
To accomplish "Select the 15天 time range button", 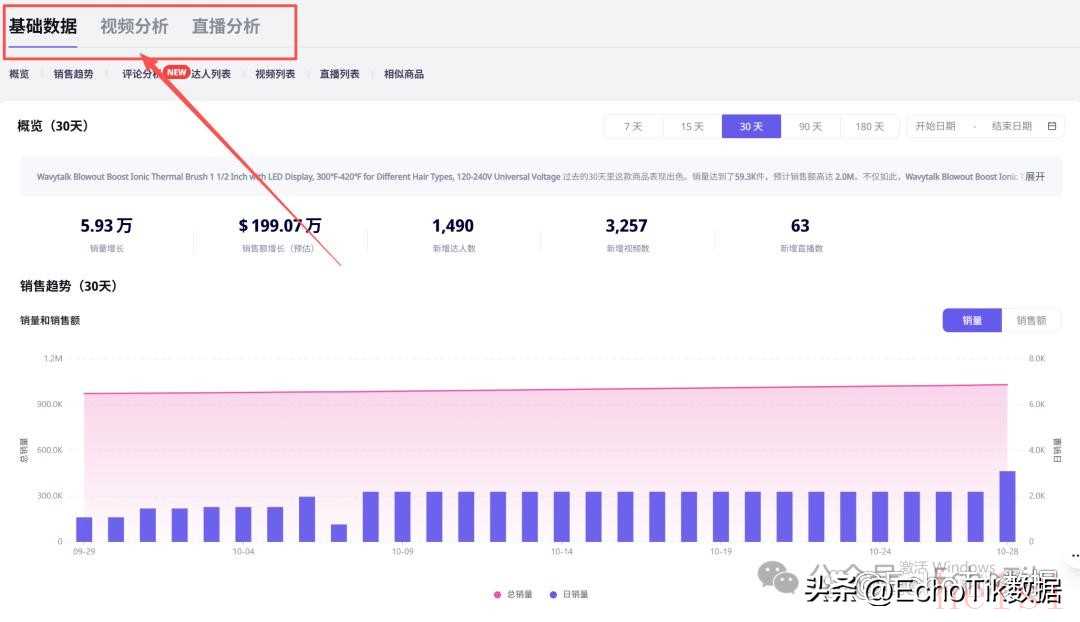I will (x=692, y=126).
